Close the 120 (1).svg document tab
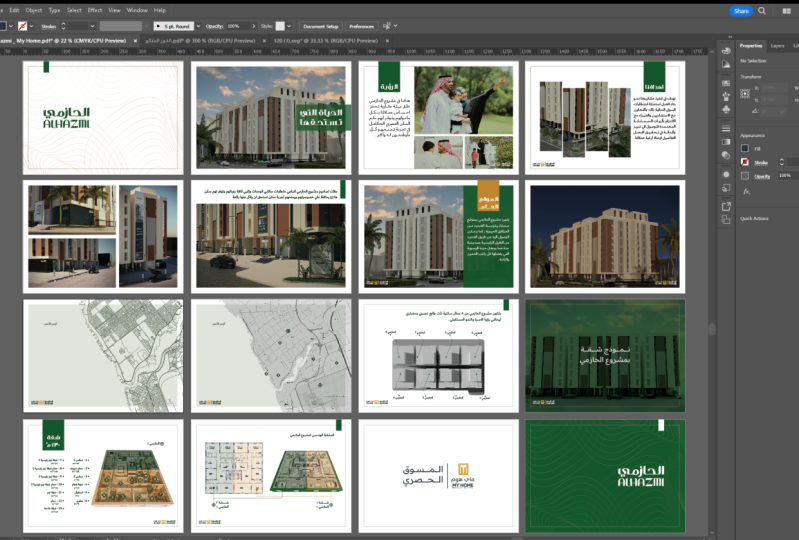Image resolution: width=799 pixels, height=540 pixels. (387, 41)
